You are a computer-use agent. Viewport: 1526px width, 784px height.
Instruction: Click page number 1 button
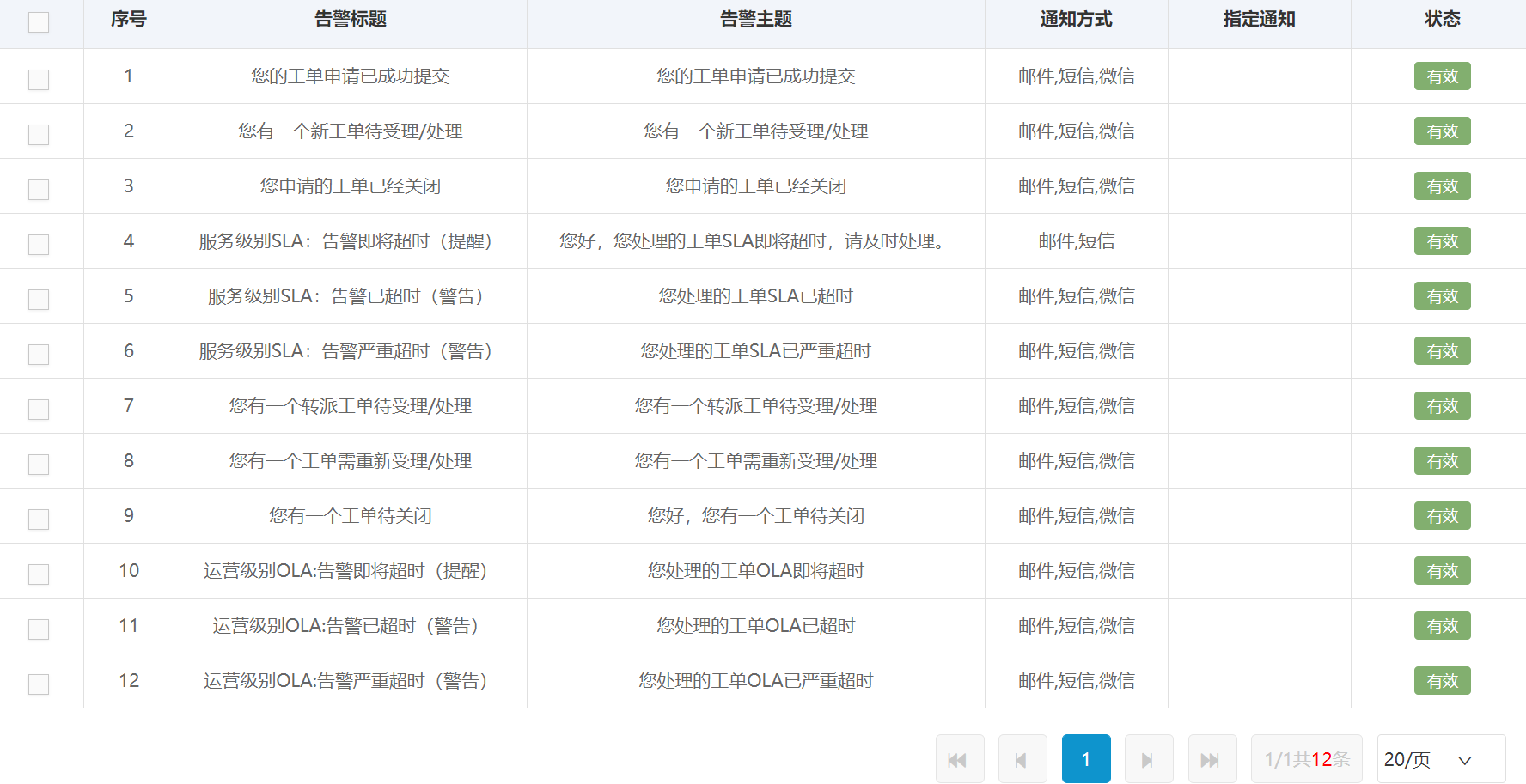pyautogui.click(x=1085, y=759)
